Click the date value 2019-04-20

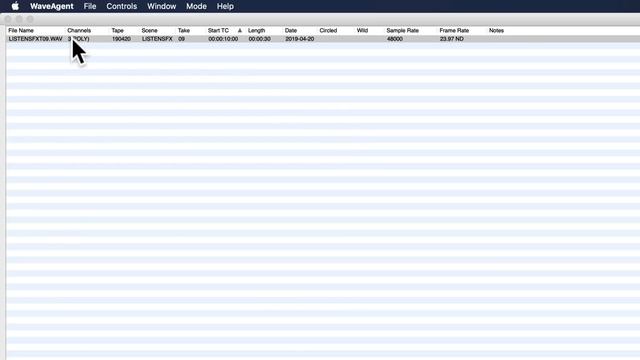300,39
